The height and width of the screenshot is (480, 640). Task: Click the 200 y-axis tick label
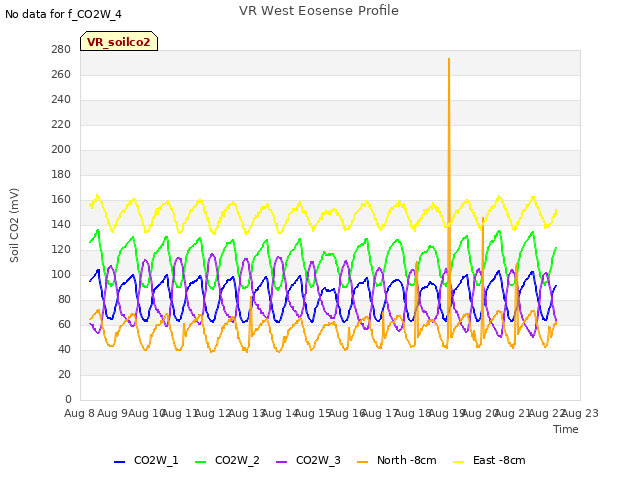pos(61,149)
